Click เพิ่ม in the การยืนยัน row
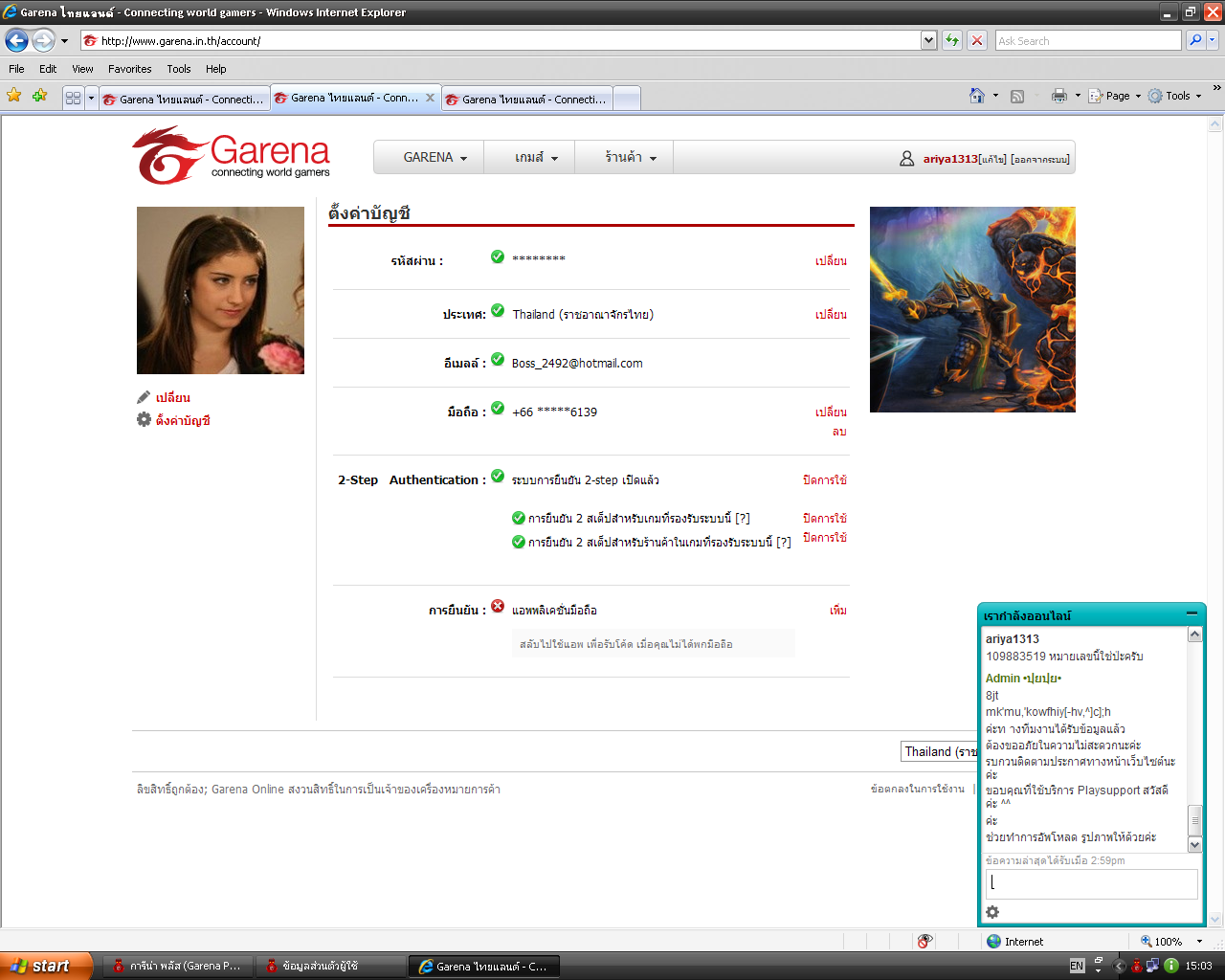 pos(838,610)
